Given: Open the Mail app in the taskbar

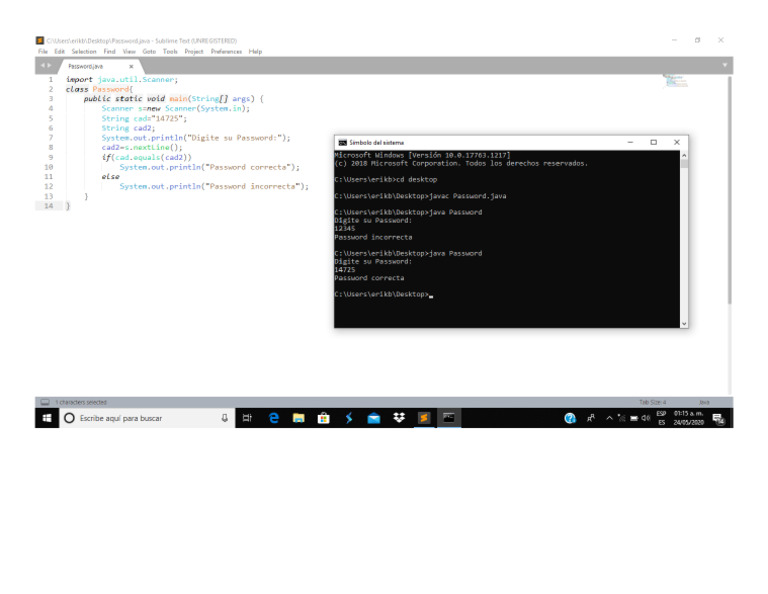Looking at the screenshot, I should 373,418.
